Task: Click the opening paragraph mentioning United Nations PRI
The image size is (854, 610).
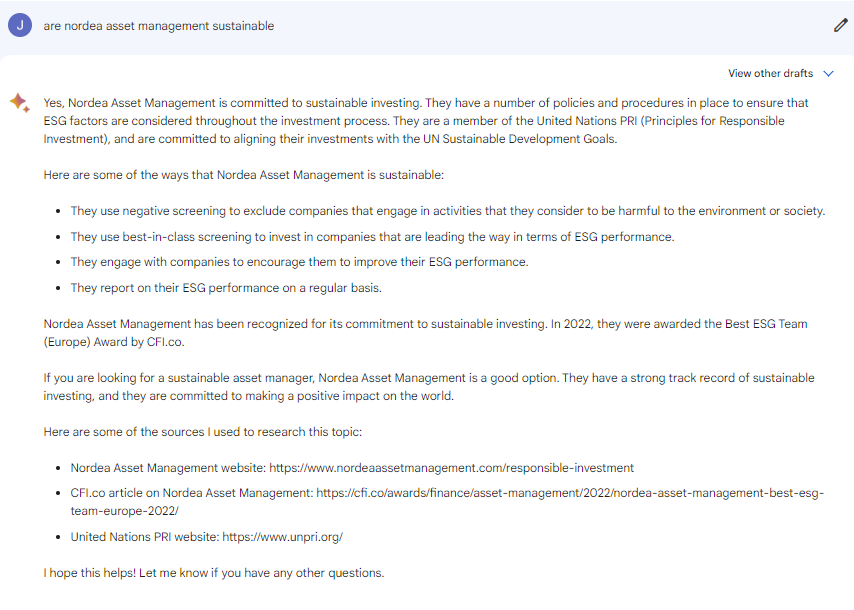Action: pos(426,121)
